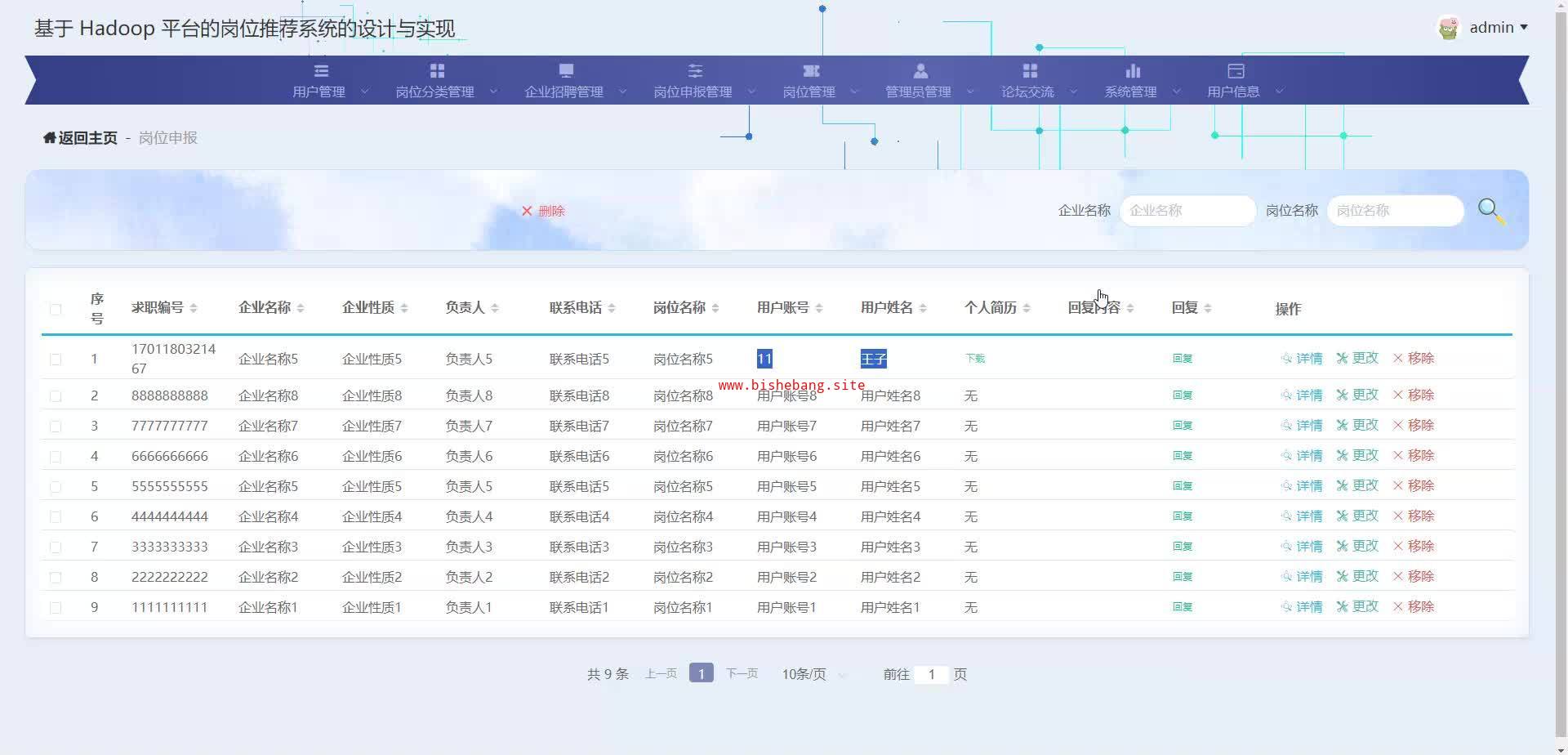
Task: Click the 用户管理 list icon
Action: pos(321,71)
